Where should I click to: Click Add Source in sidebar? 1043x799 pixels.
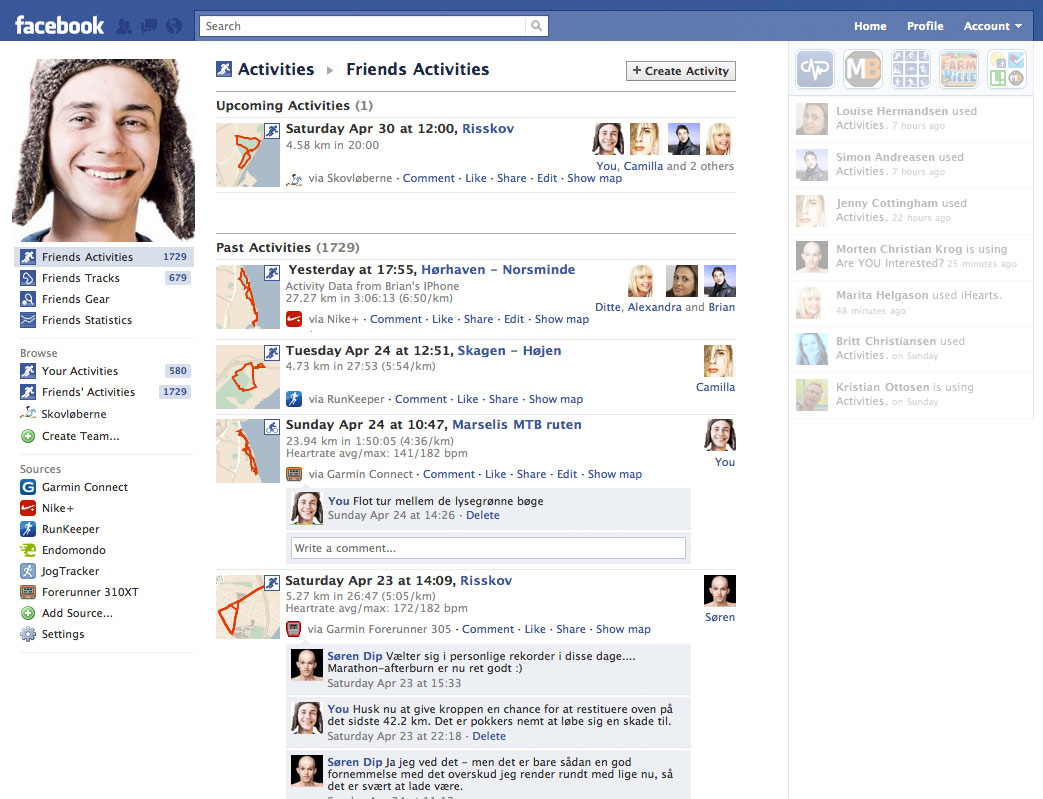pyautogui.click(x=76, y=613)
